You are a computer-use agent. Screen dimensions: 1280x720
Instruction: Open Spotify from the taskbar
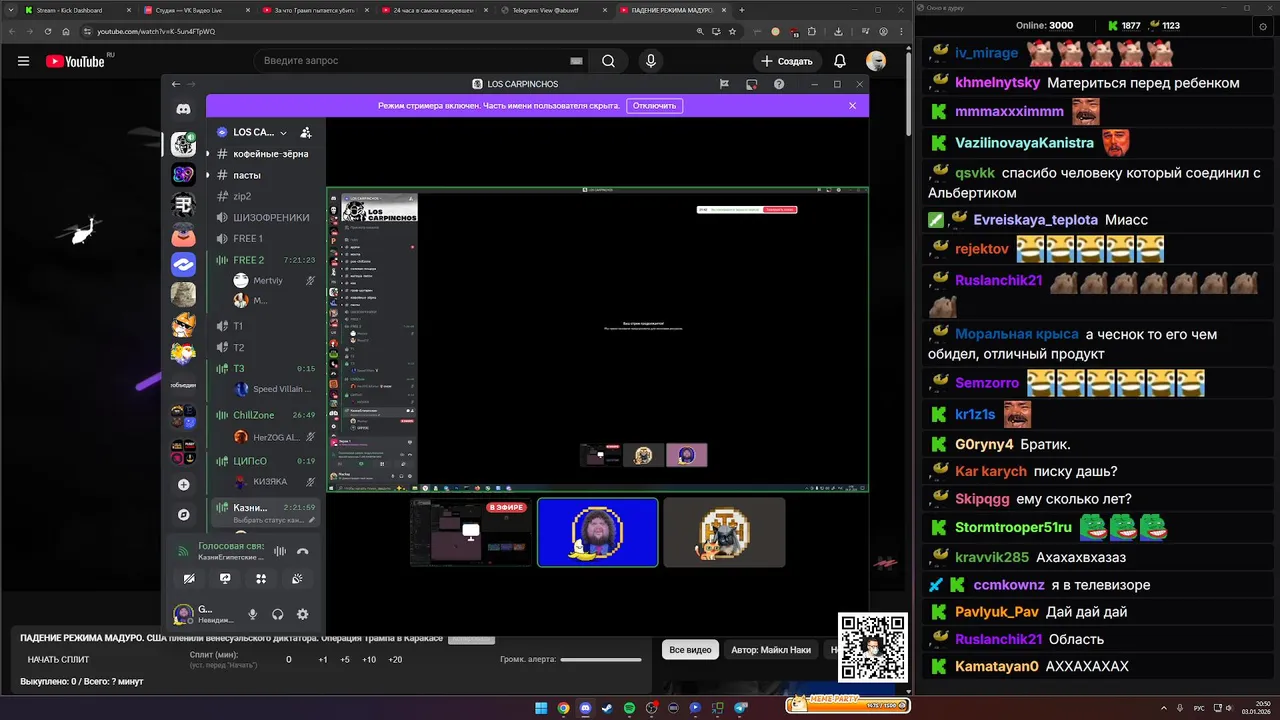(629, 708)
